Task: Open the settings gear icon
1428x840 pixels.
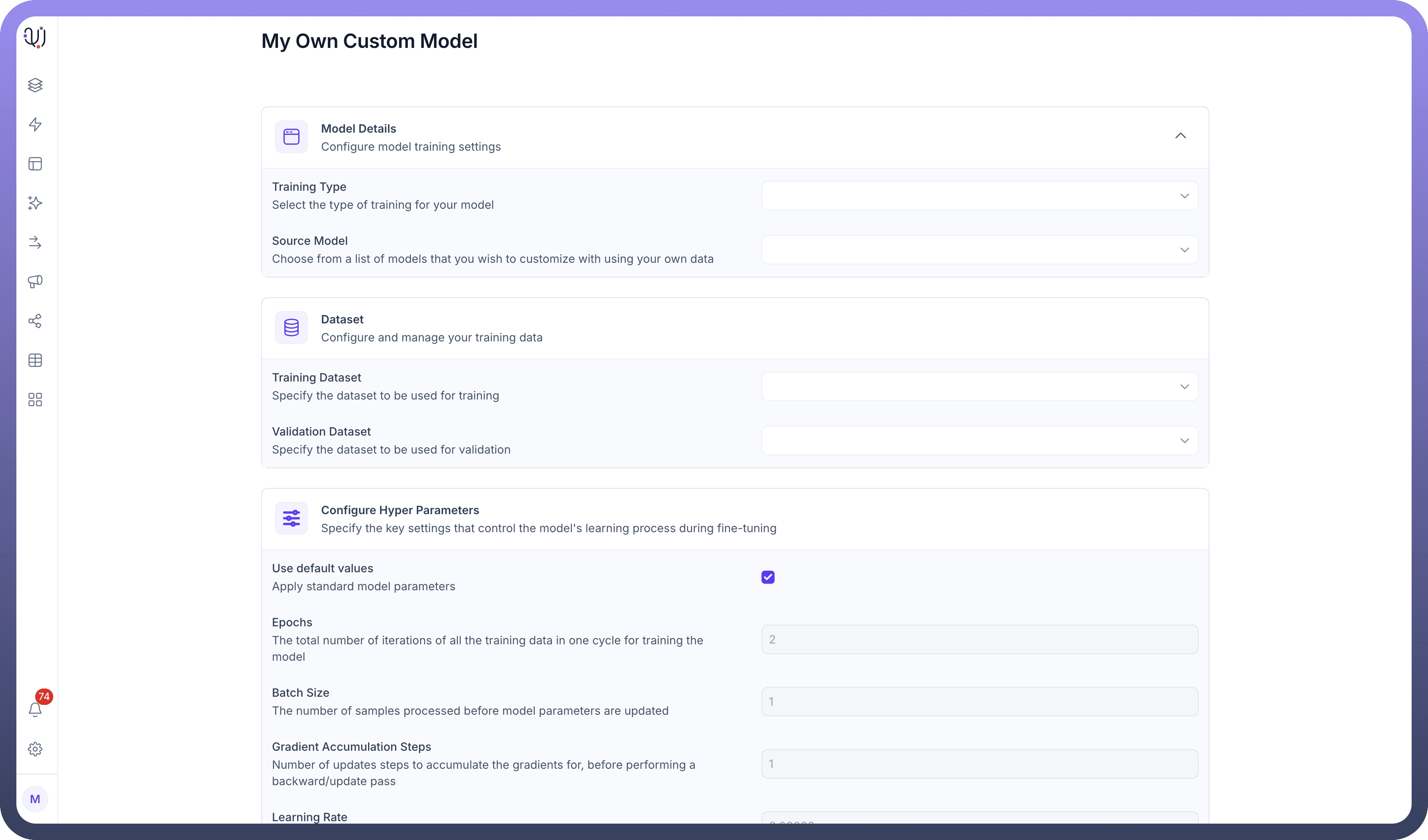Action: point(35,749)
